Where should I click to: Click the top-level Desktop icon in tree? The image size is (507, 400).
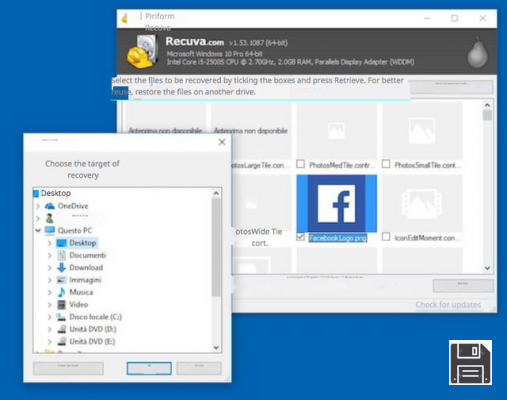coord(36,193)
